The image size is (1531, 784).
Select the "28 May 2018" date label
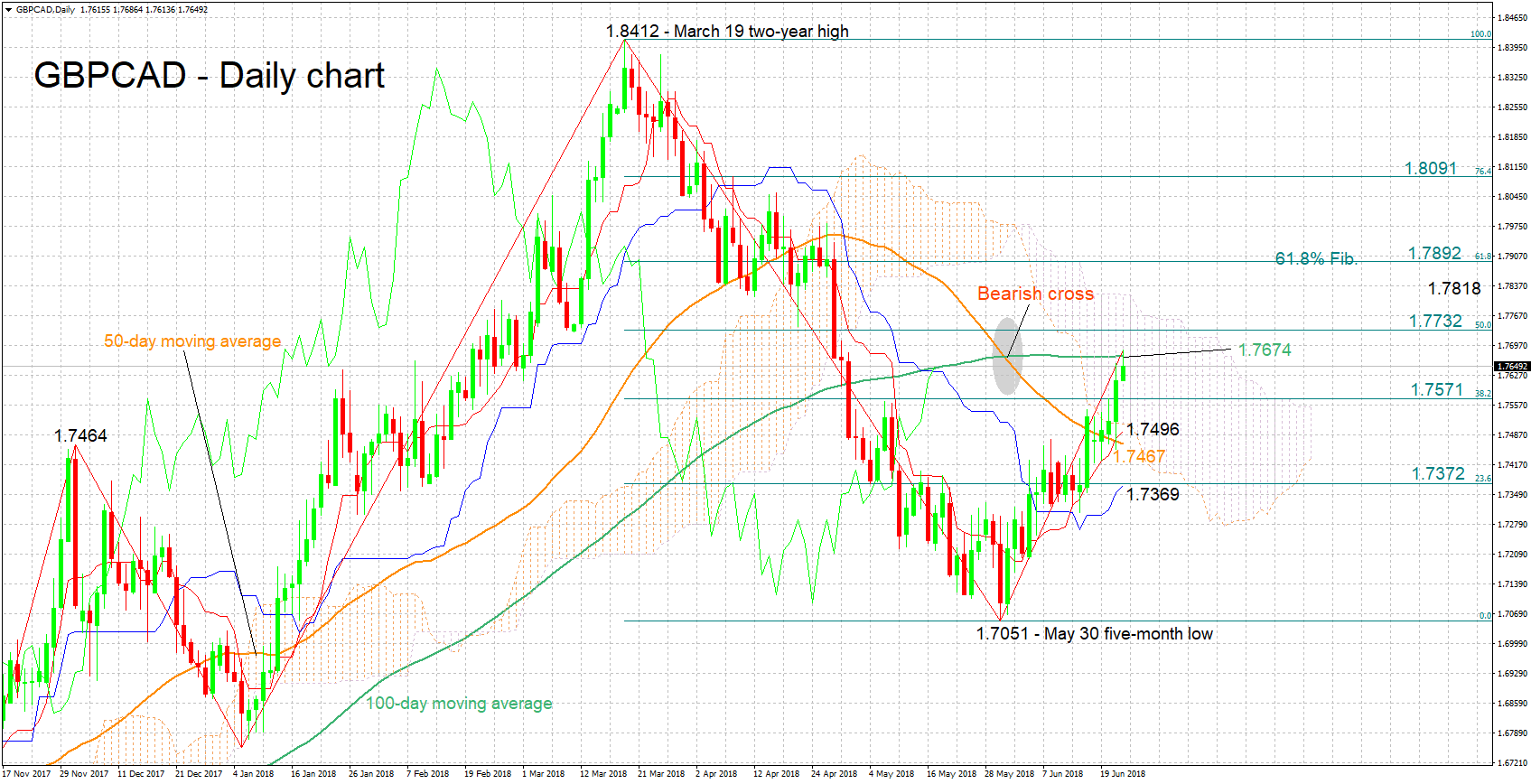(1009, 774)
